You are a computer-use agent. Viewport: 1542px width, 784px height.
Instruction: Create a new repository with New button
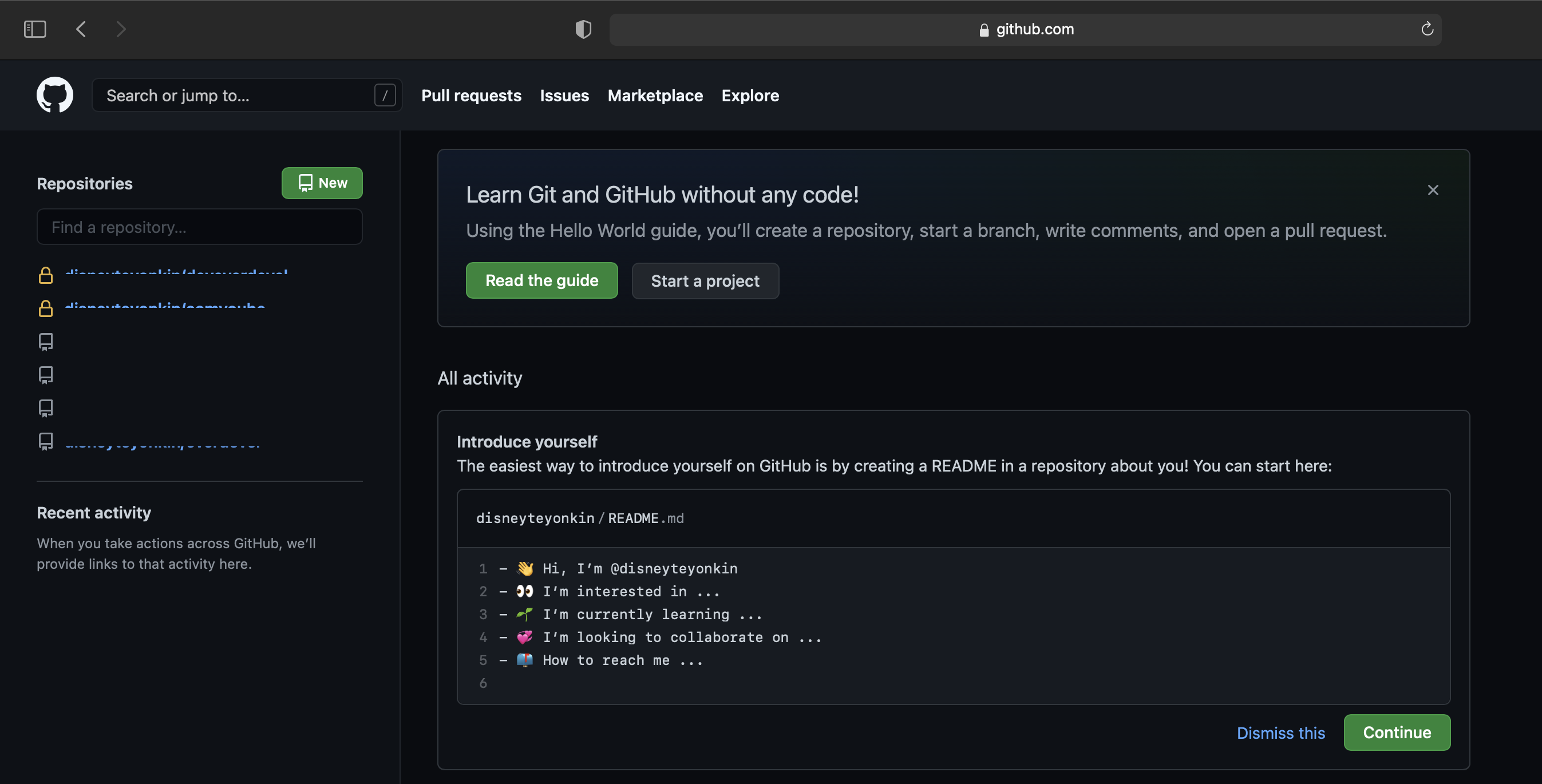(x=322, y=183)
